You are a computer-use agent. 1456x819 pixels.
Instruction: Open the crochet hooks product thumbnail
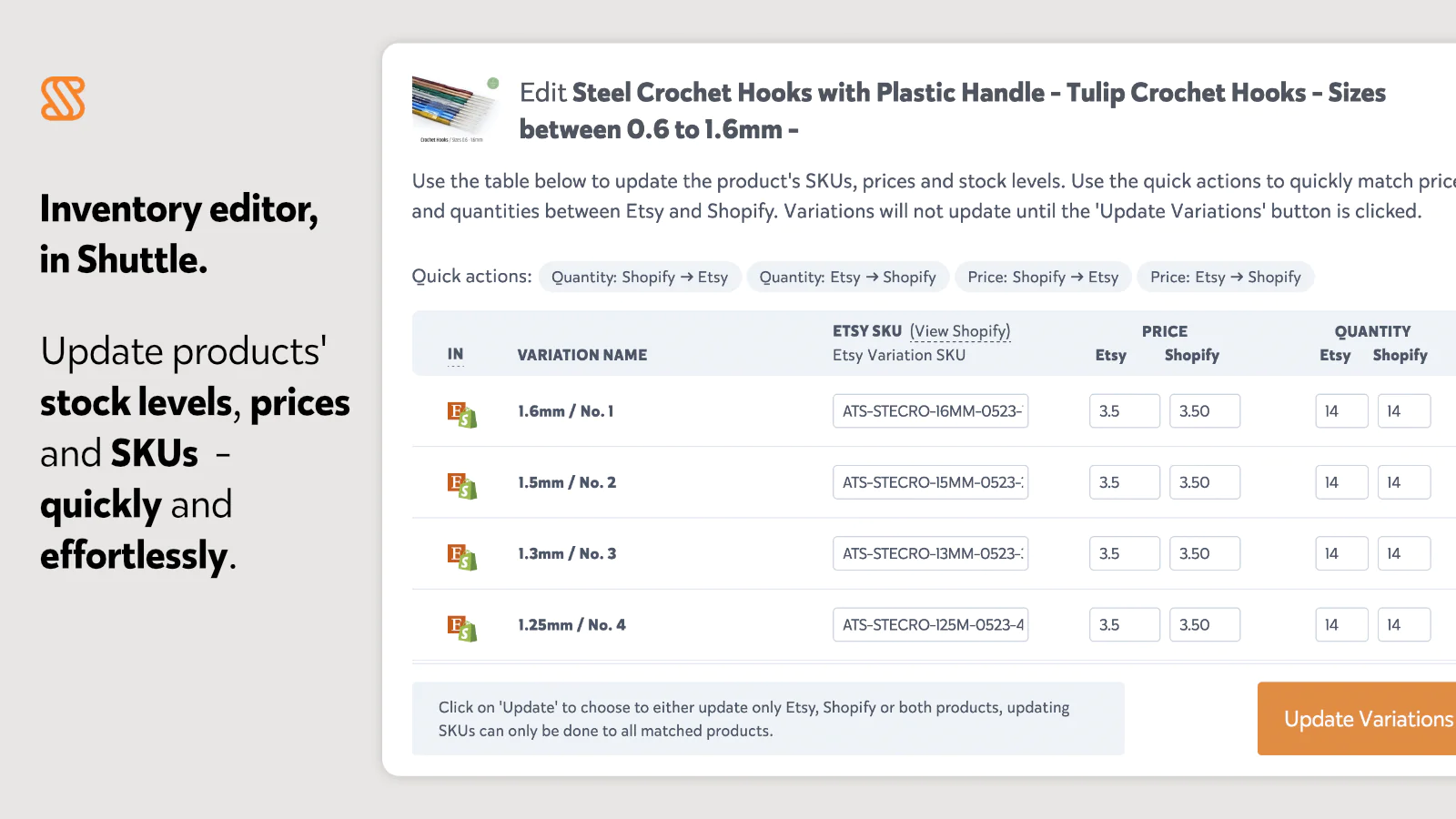[x=454, y=109]
